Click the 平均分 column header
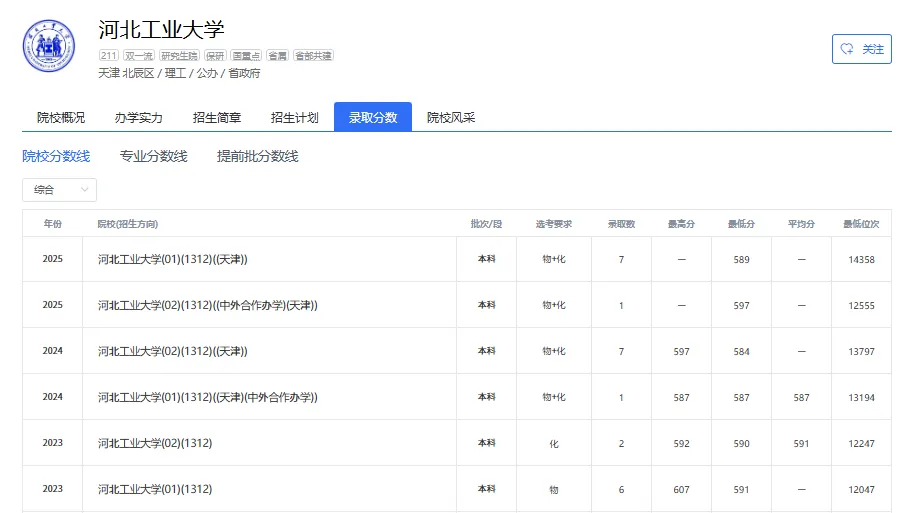Viewport: 918px width, 513px height. [801, 224]
